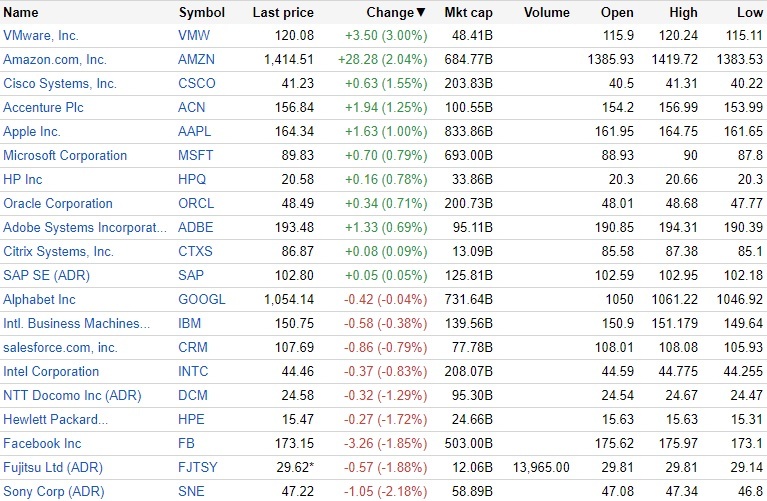This screenshot has height=501, width=767.
Task: Open Alphabet Inc company page
Action: click(x=39, y=300)
